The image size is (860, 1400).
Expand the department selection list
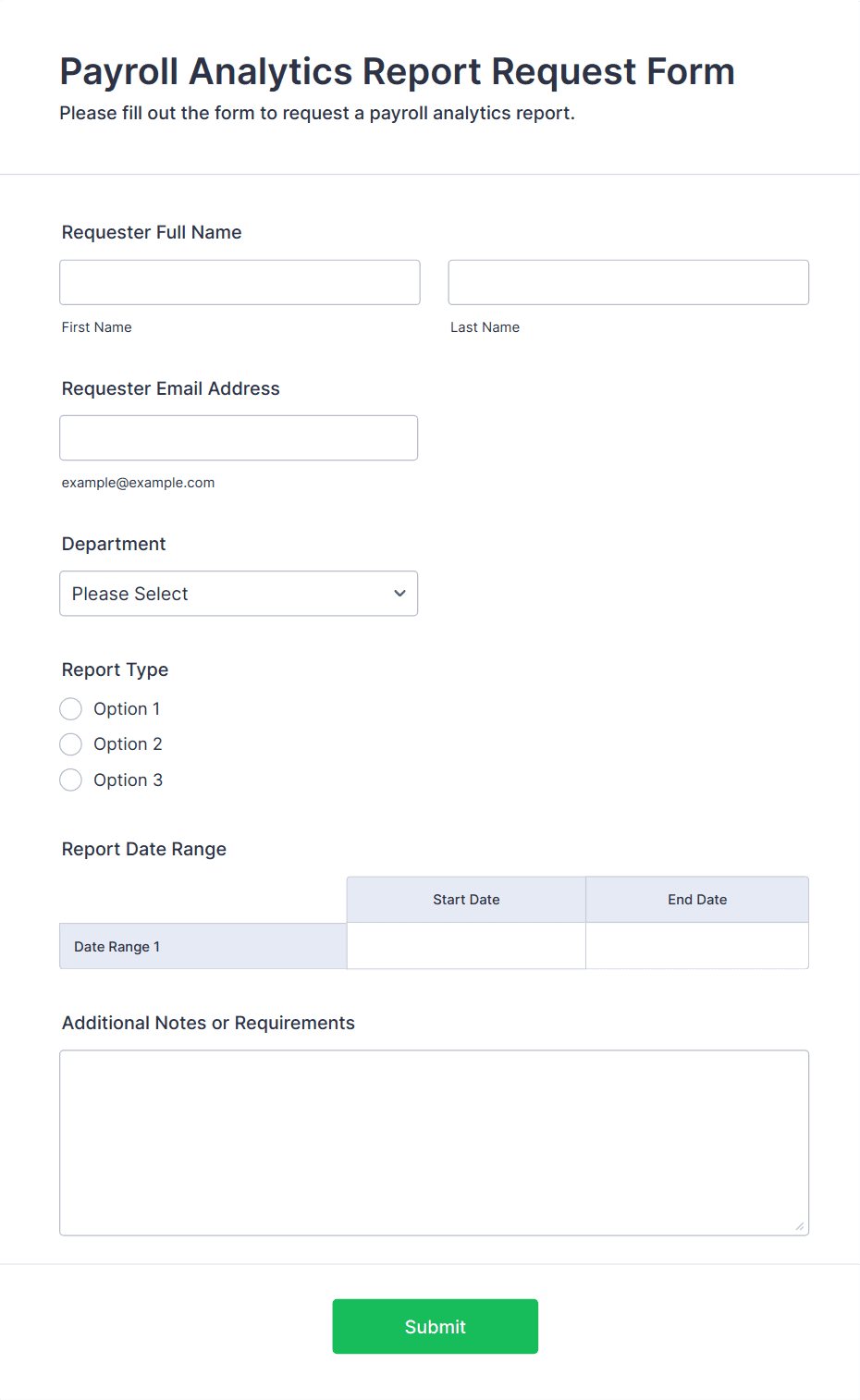[239, 593]
